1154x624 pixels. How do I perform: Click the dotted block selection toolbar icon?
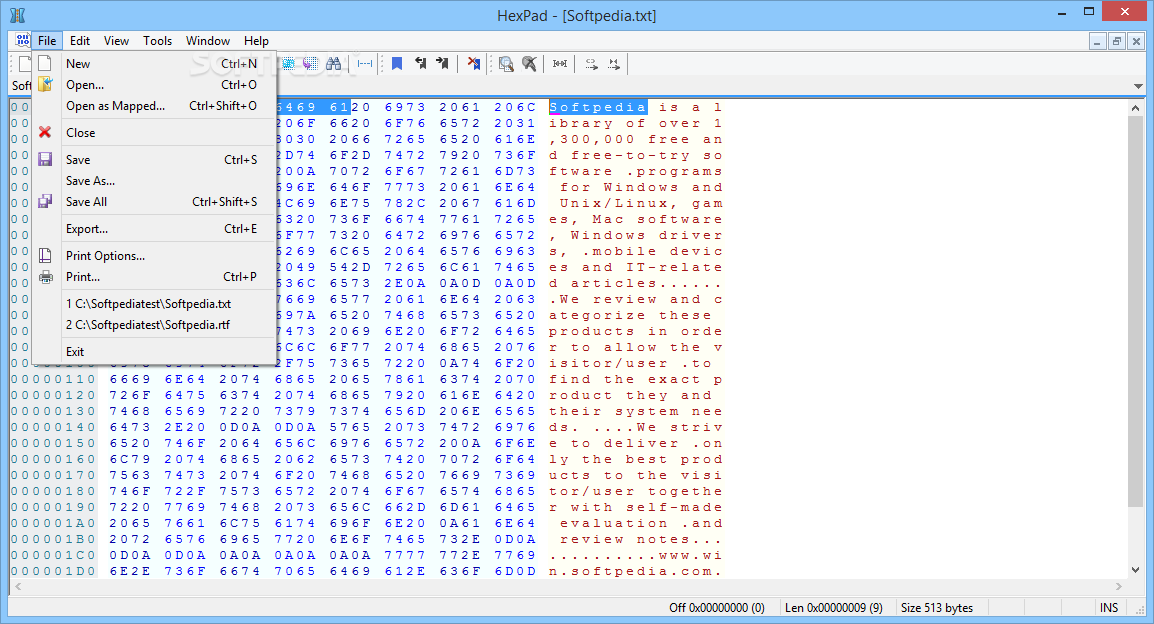pos(288,64)
